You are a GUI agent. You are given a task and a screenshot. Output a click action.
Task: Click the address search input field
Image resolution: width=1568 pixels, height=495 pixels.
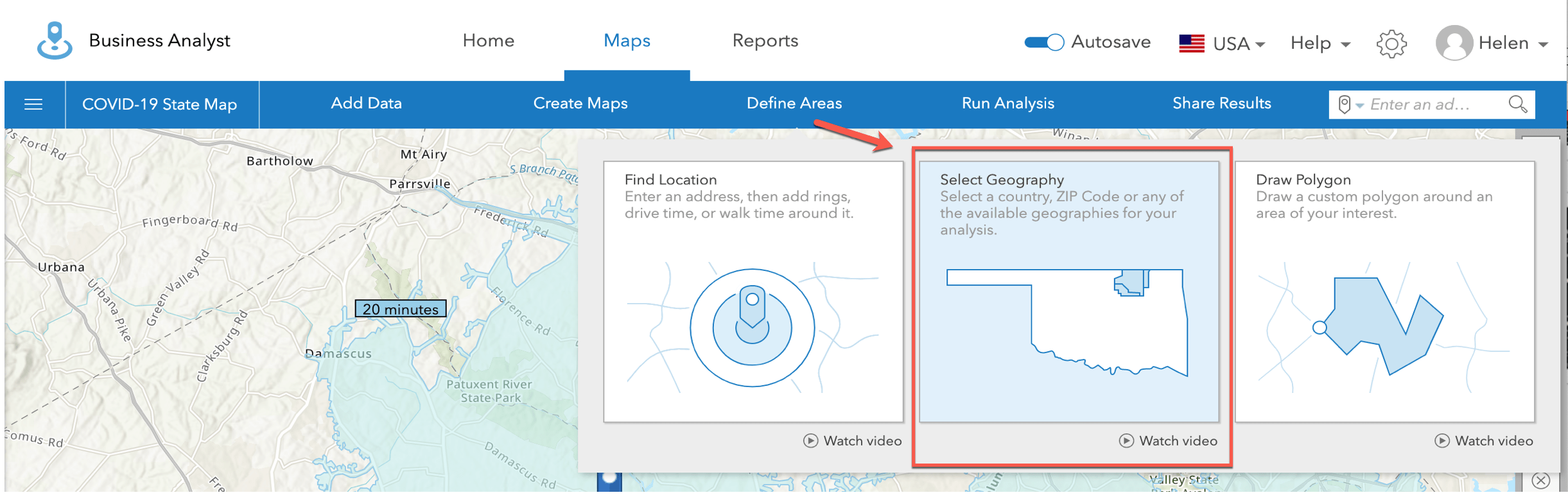tap(1432, 104)
